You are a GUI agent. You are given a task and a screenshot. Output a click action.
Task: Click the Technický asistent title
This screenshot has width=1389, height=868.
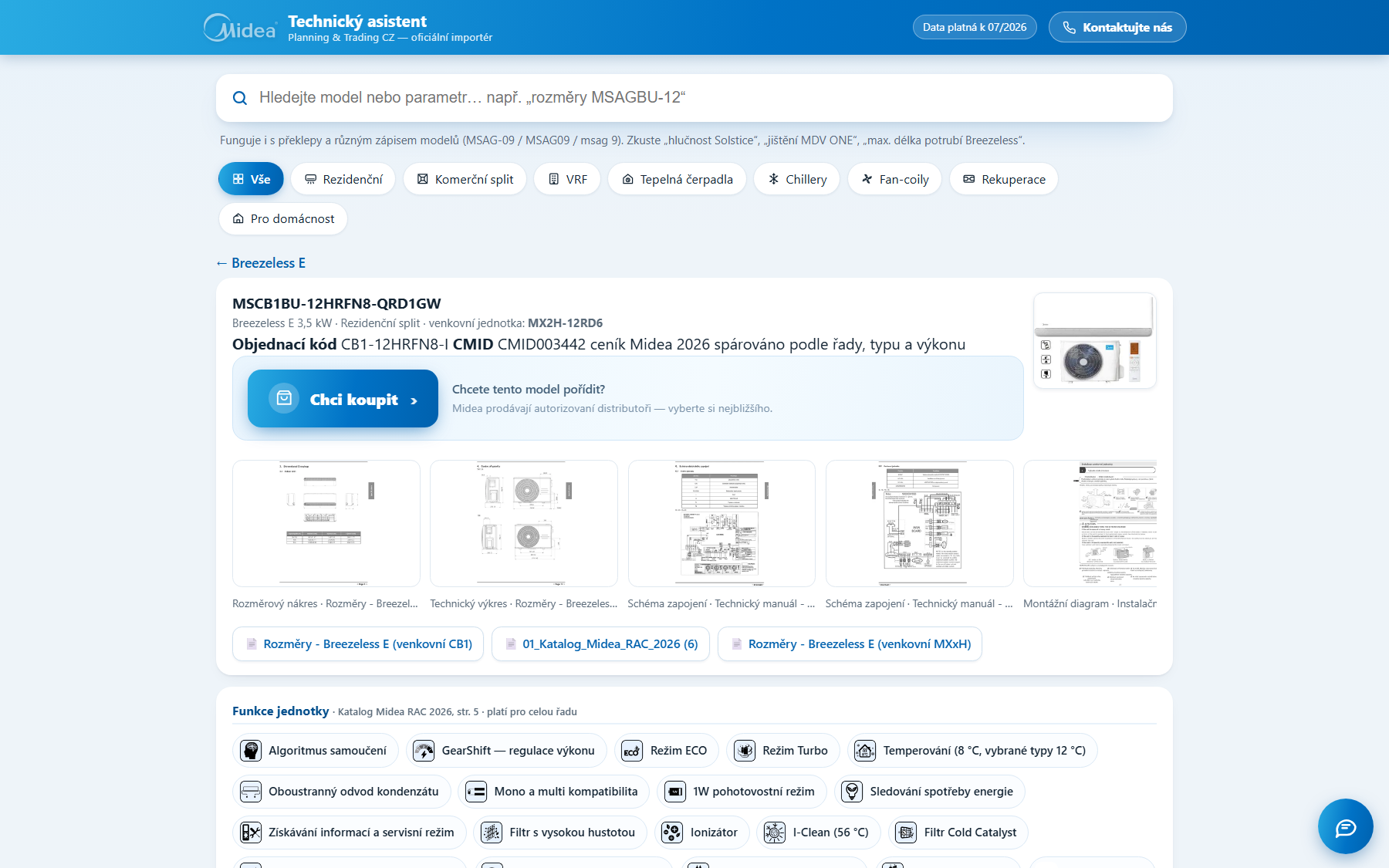pos(357,22)
